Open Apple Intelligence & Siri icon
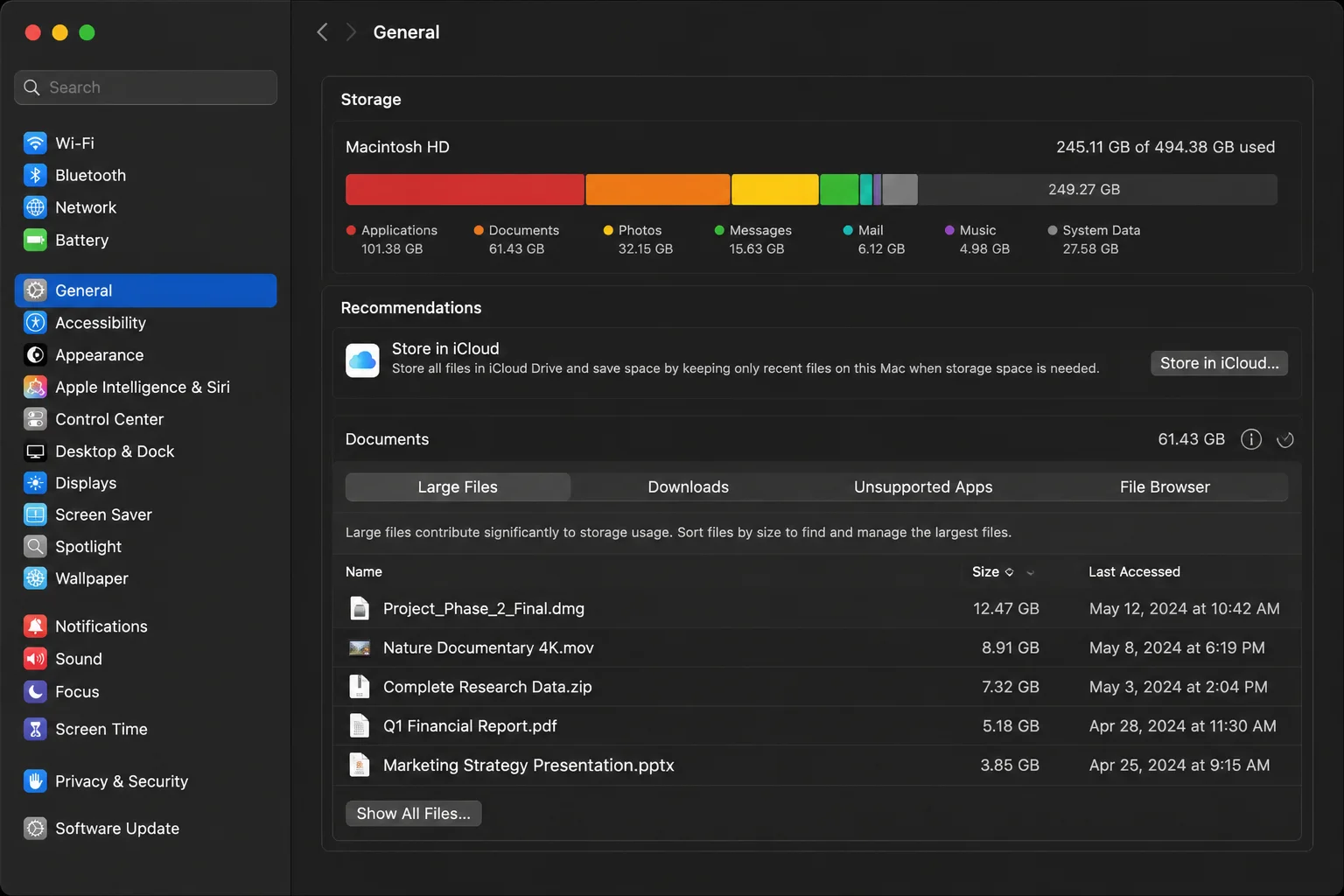 click(35, 387)
